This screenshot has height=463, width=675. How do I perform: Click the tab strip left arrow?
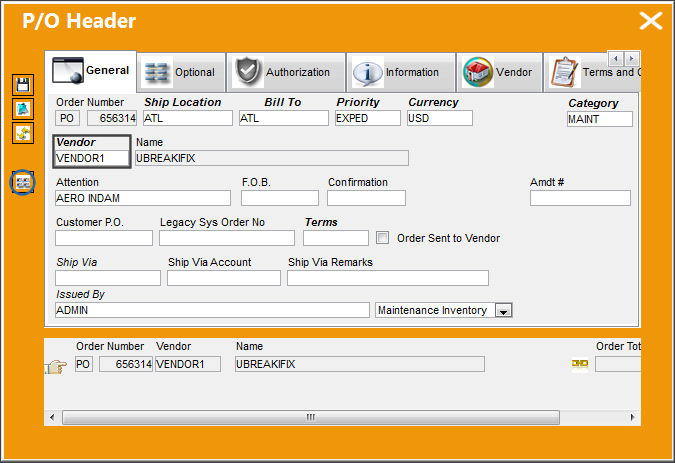point(616,58)
